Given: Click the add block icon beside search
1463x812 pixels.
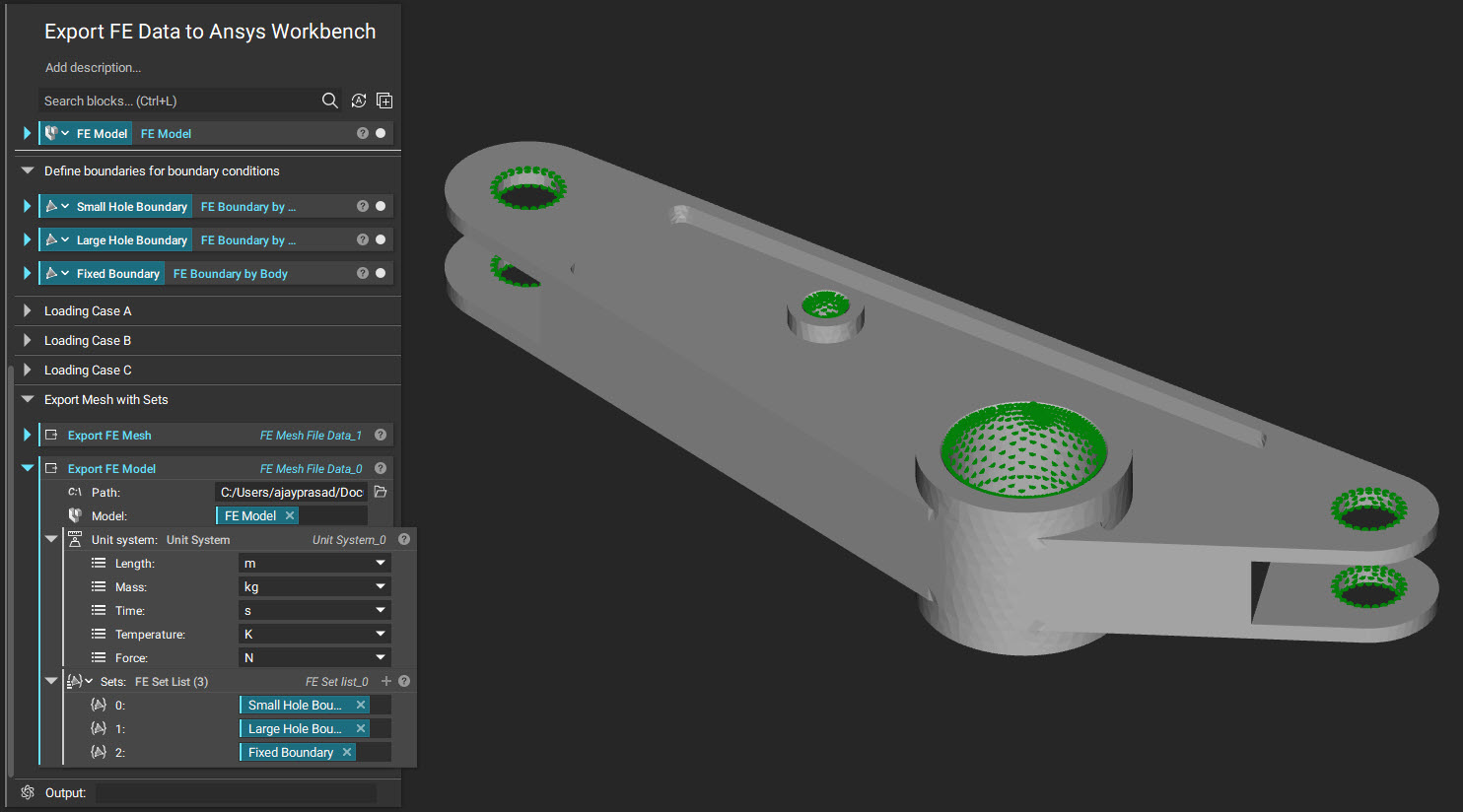Looking at the screenshot, I should (x=384, y=101).
